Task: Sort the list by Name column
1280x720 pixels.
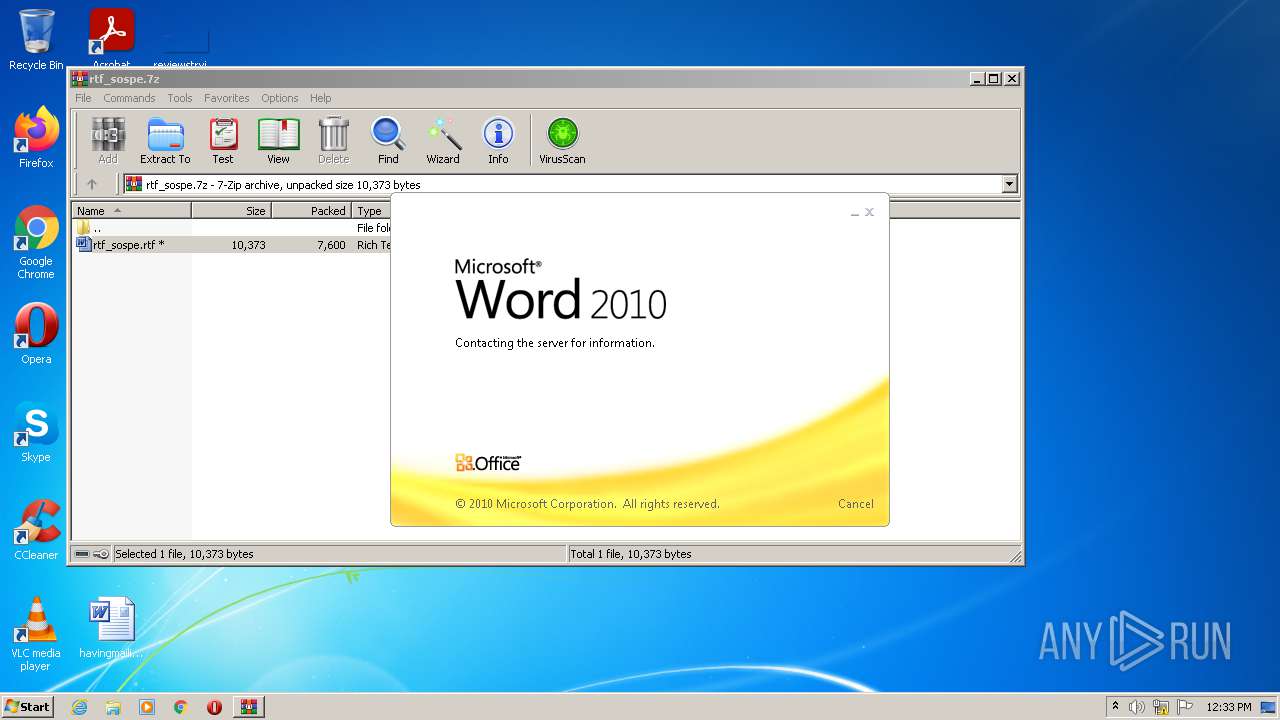Action: pyautogui.click(x=131, y=211)
